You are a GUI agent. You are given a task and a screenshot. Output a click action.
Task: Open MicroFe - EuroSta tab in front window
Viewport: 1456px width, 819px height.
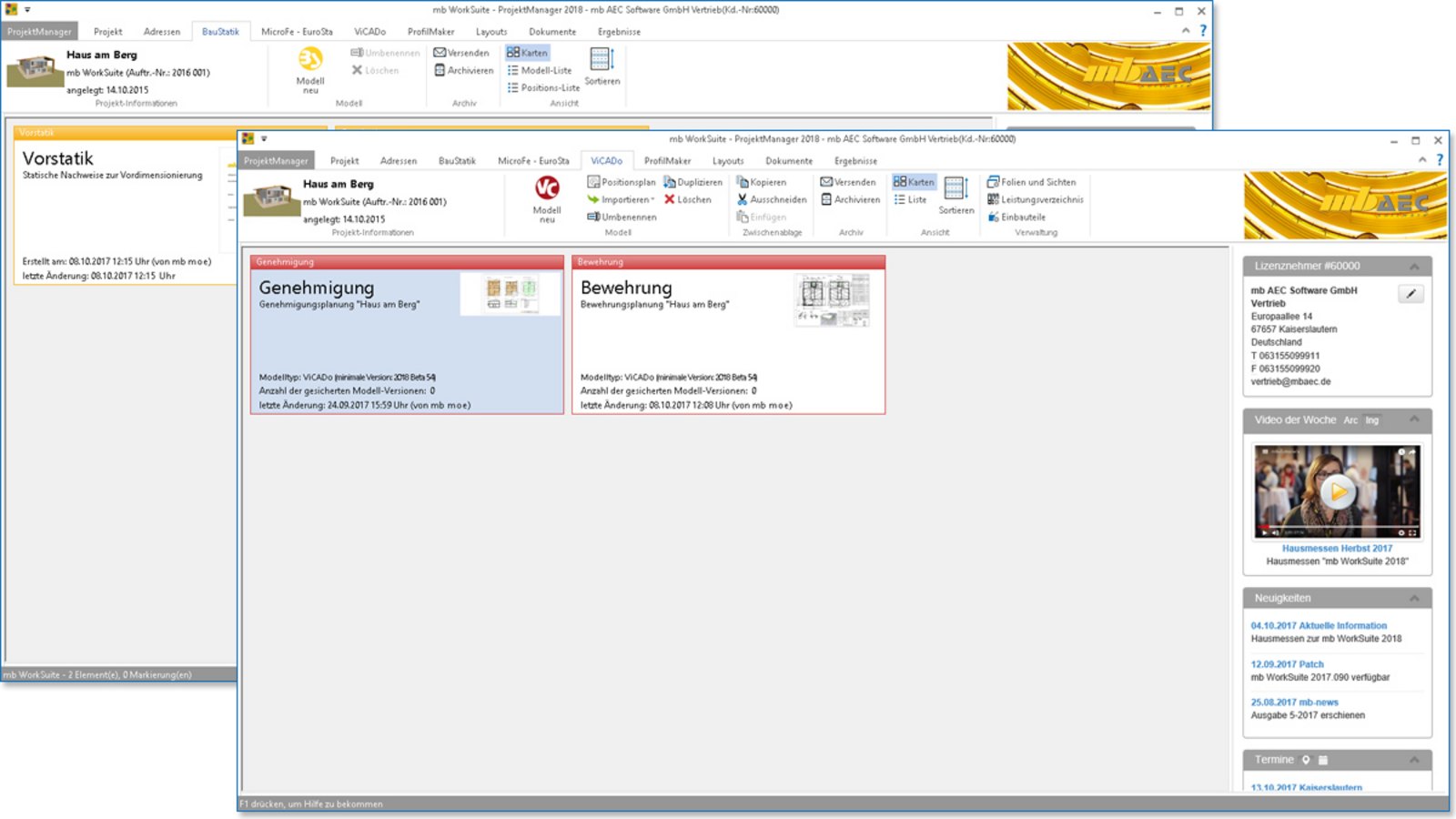pos(533,160)
